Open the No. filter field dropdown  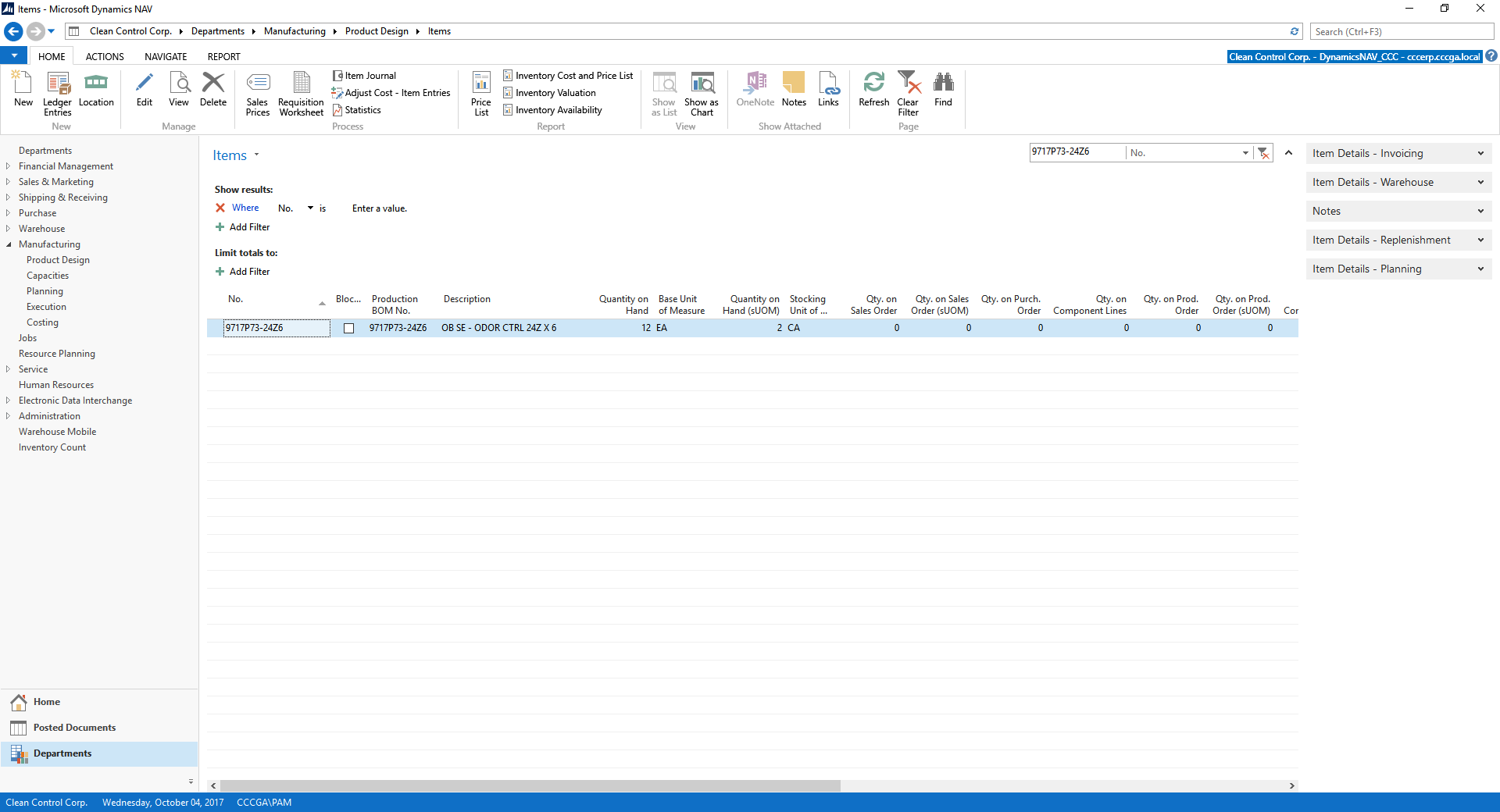tap(310, 208)
